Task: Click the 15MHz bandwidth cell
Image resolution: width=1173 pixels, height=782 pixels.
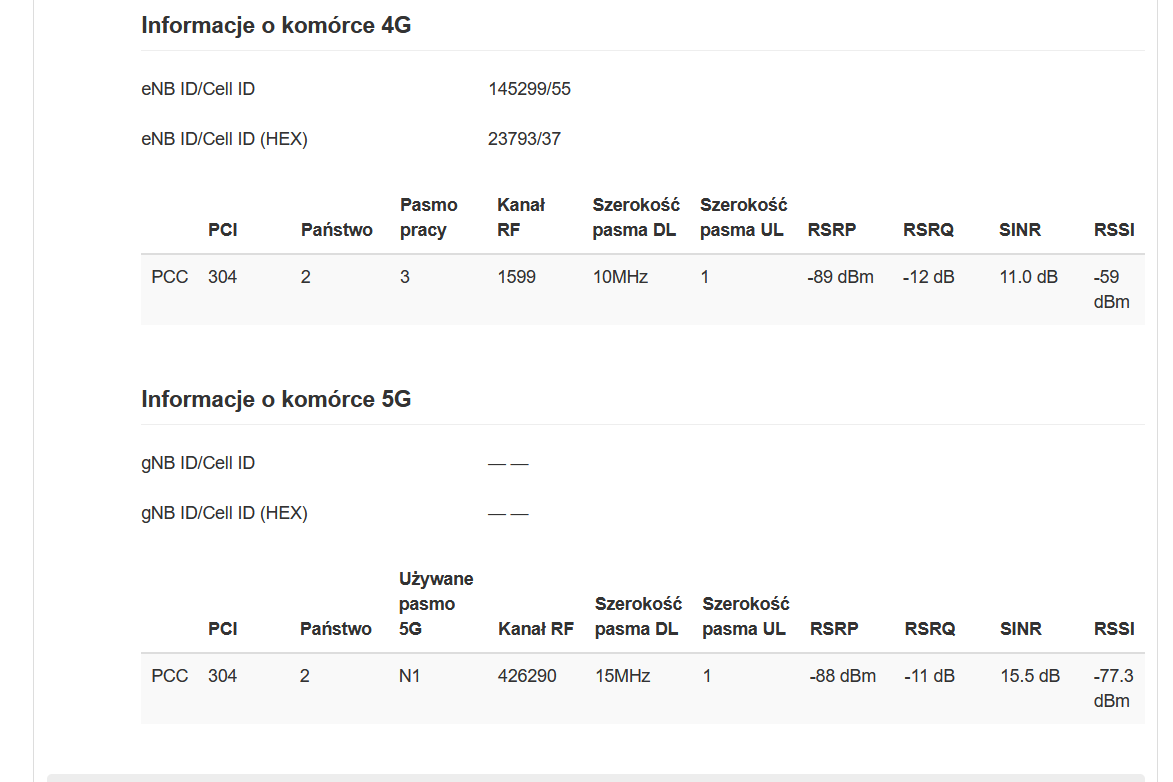Action: [622, 676]
